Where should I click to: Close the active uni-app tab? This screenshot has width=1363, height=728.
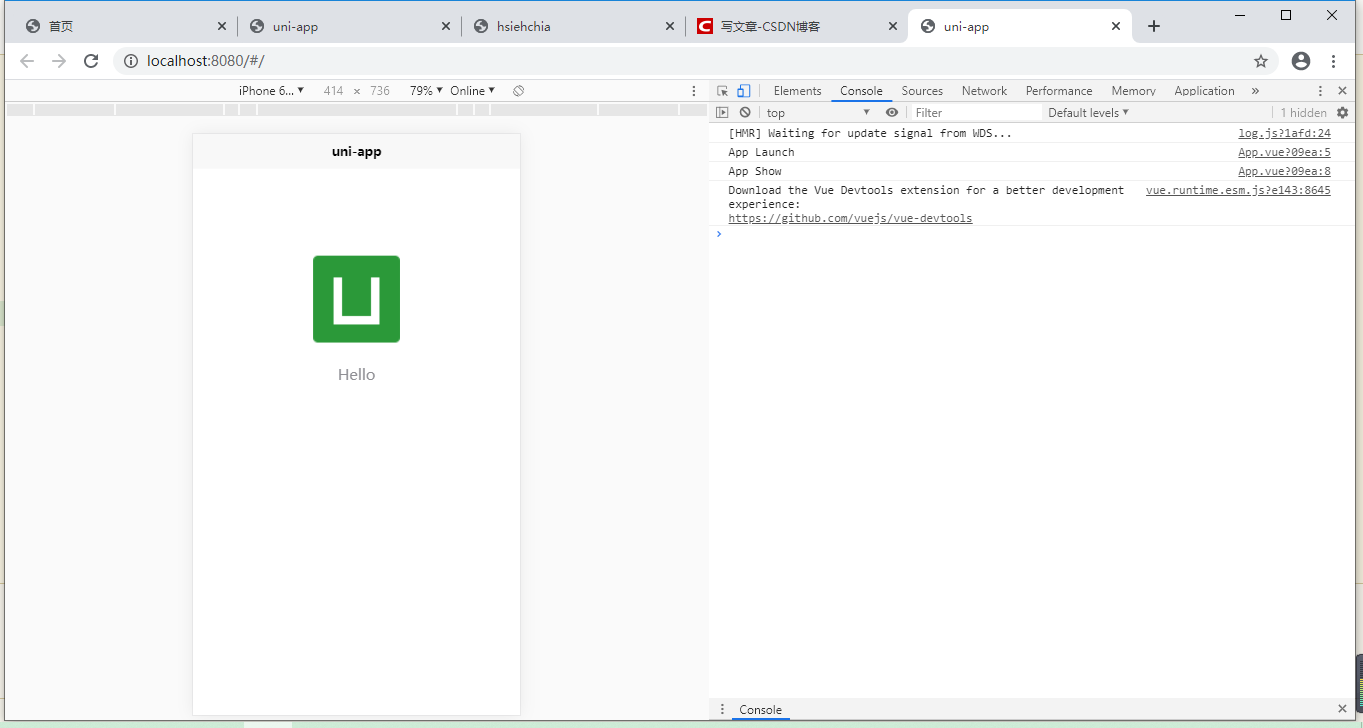pyautogui.click(x=1116, y=27)
